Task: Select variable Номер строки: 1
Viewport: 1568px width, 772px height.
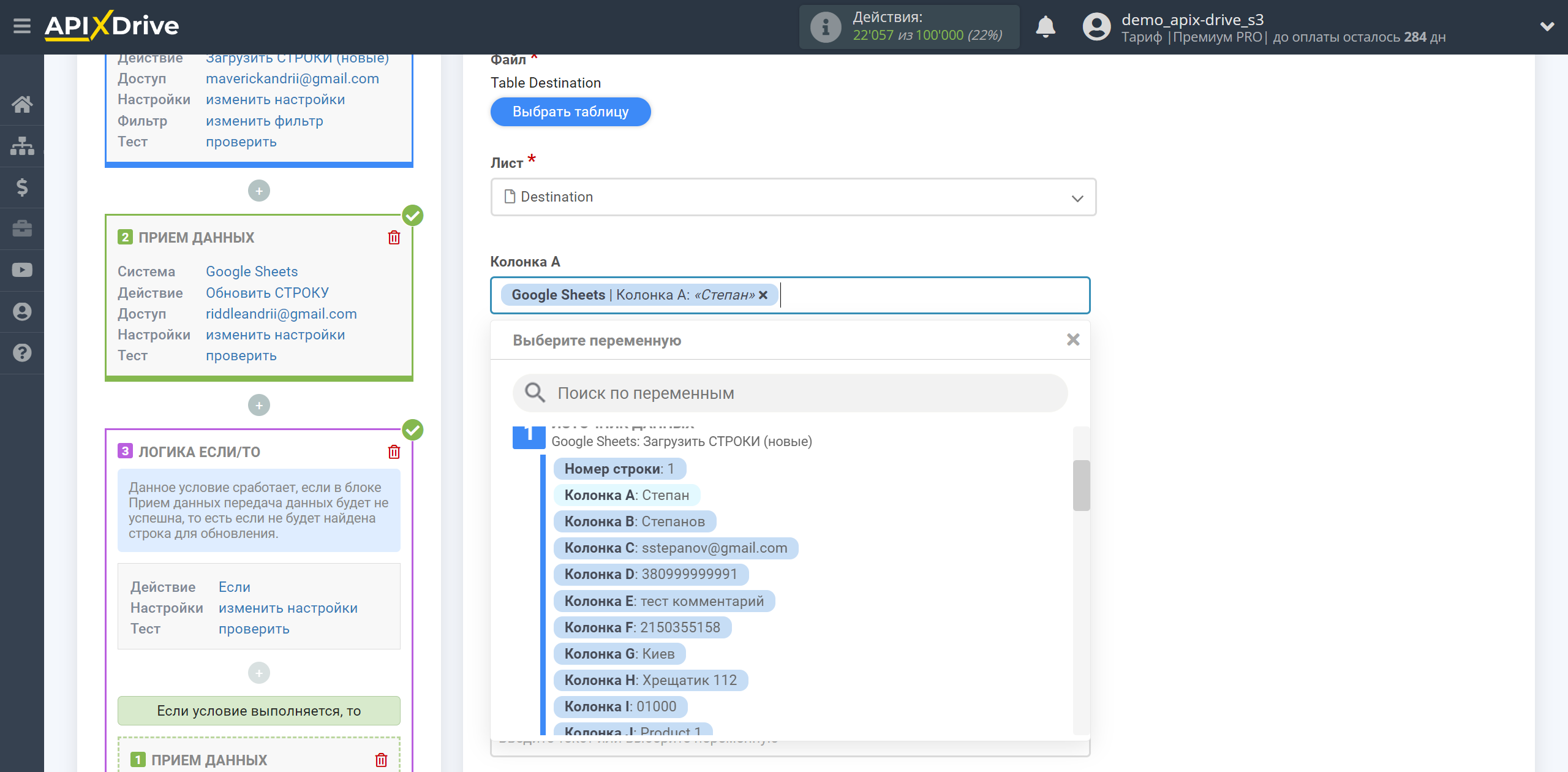Action: (x=619, y=469)
